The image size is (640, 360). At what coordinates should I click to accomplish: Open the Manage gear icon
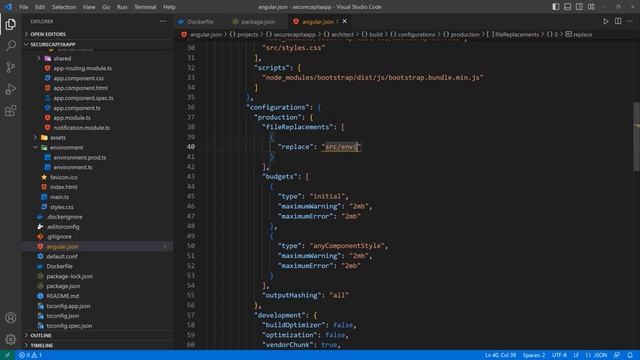coord(11,339)
